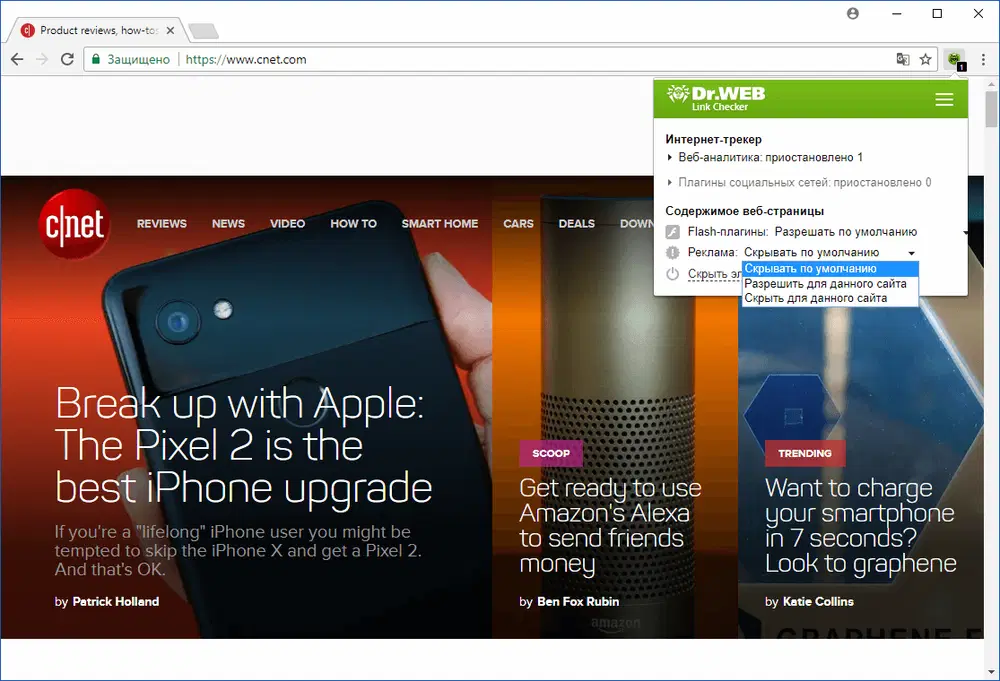The height and width of the screenshot is (681, 1000).
Task: Open the SMART HOME nav item
Action: [x=440, y=224]
